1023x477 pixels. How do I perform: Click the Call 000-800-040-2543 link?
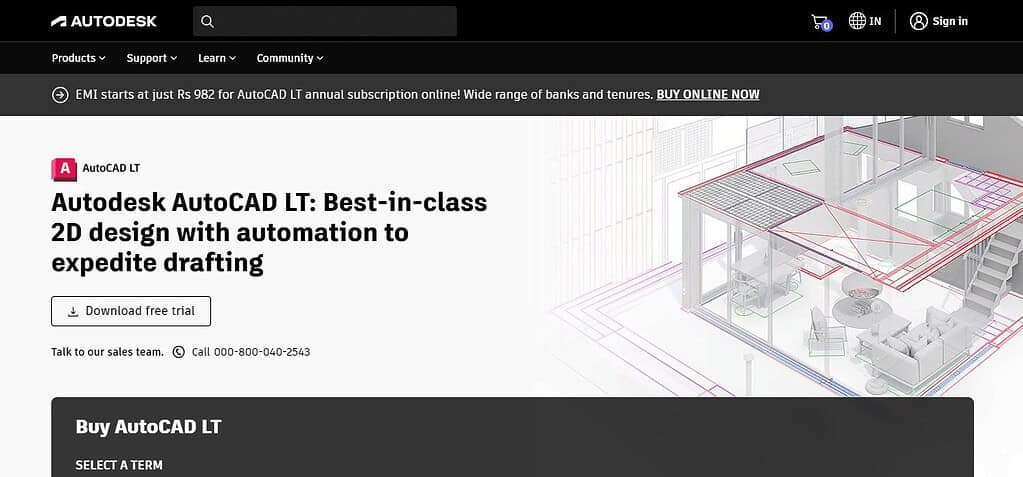(x=251, y=352)
